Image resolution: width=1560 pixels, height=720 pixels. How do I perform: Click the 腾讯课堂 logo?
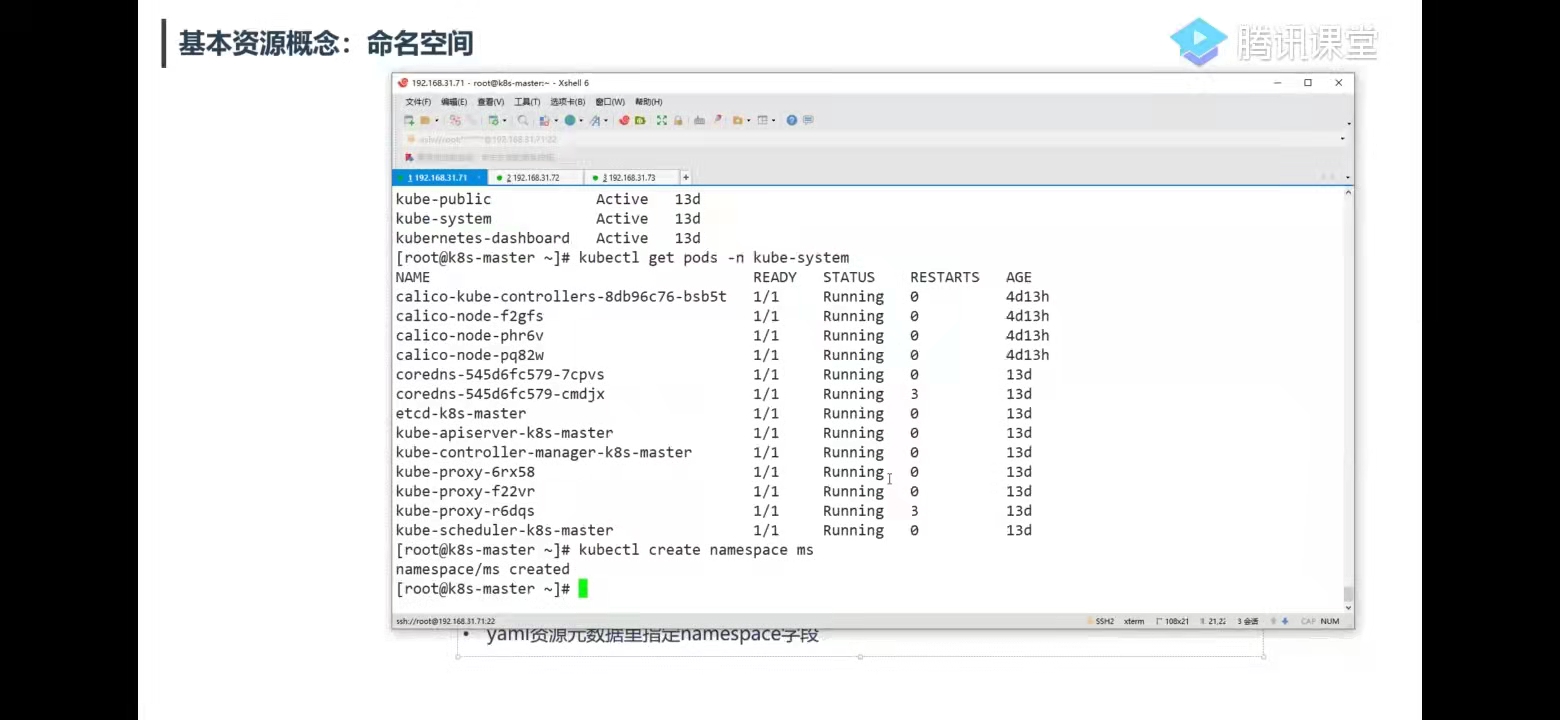(x=1275, y=42)
